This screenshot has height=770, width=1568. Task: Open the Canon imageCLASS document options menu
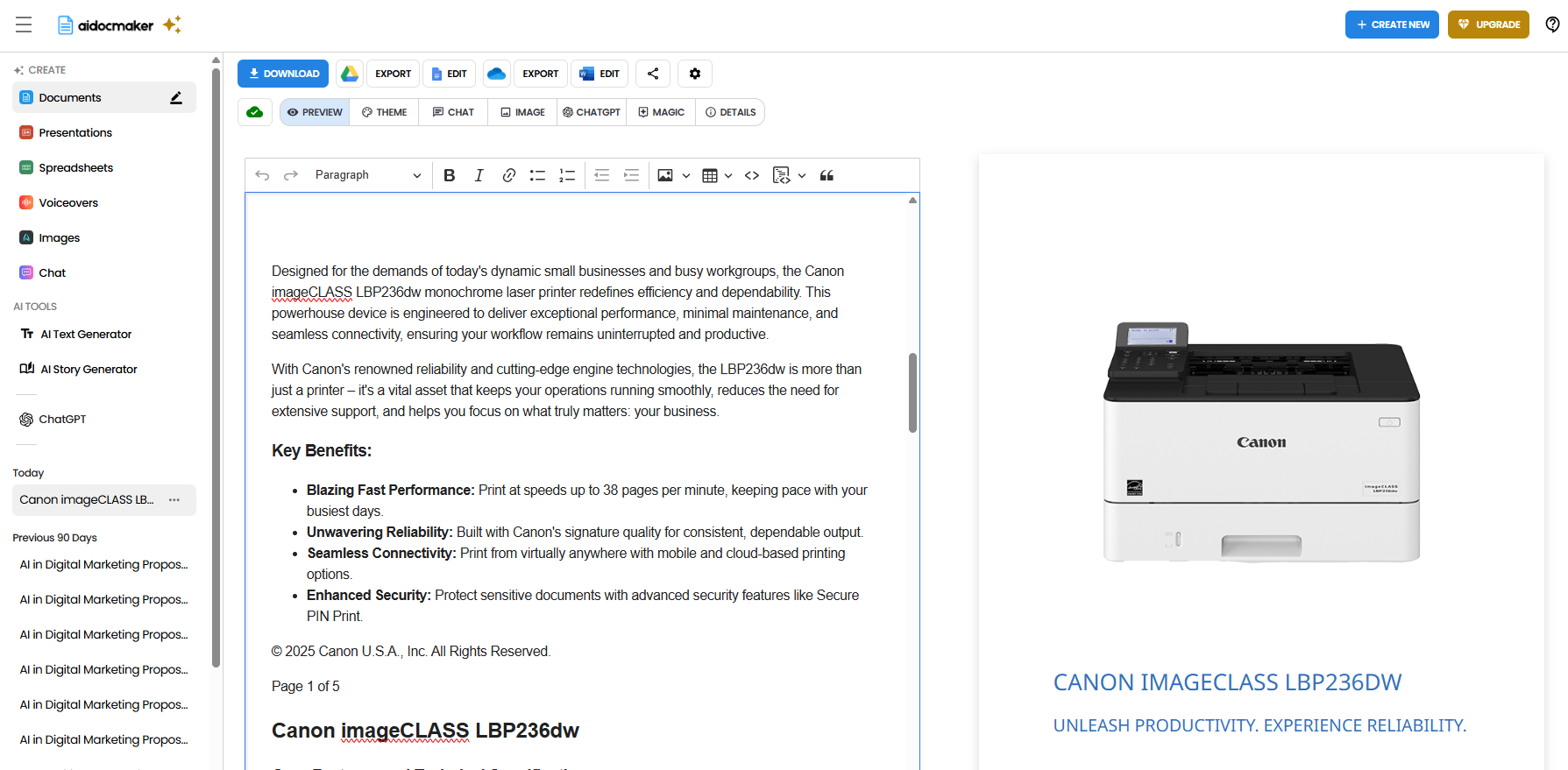tap(174, 500)
